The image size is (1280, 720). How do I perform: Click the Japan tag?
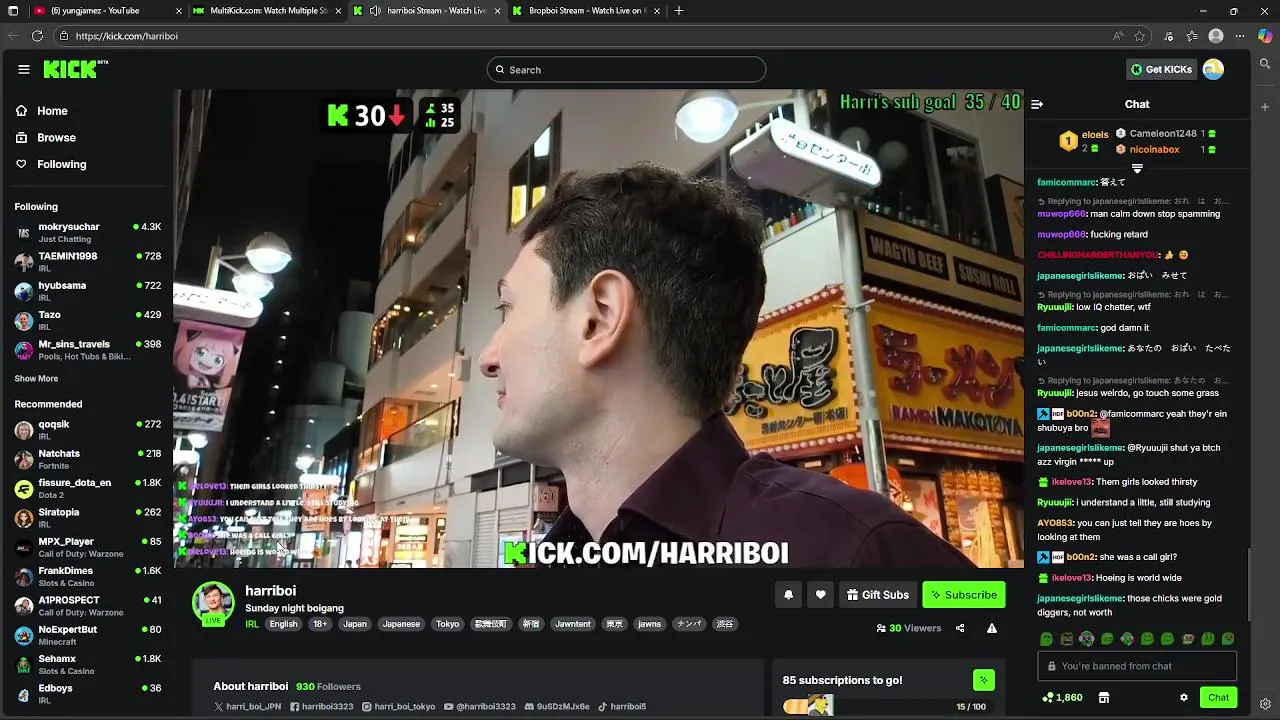click(355, 624)
